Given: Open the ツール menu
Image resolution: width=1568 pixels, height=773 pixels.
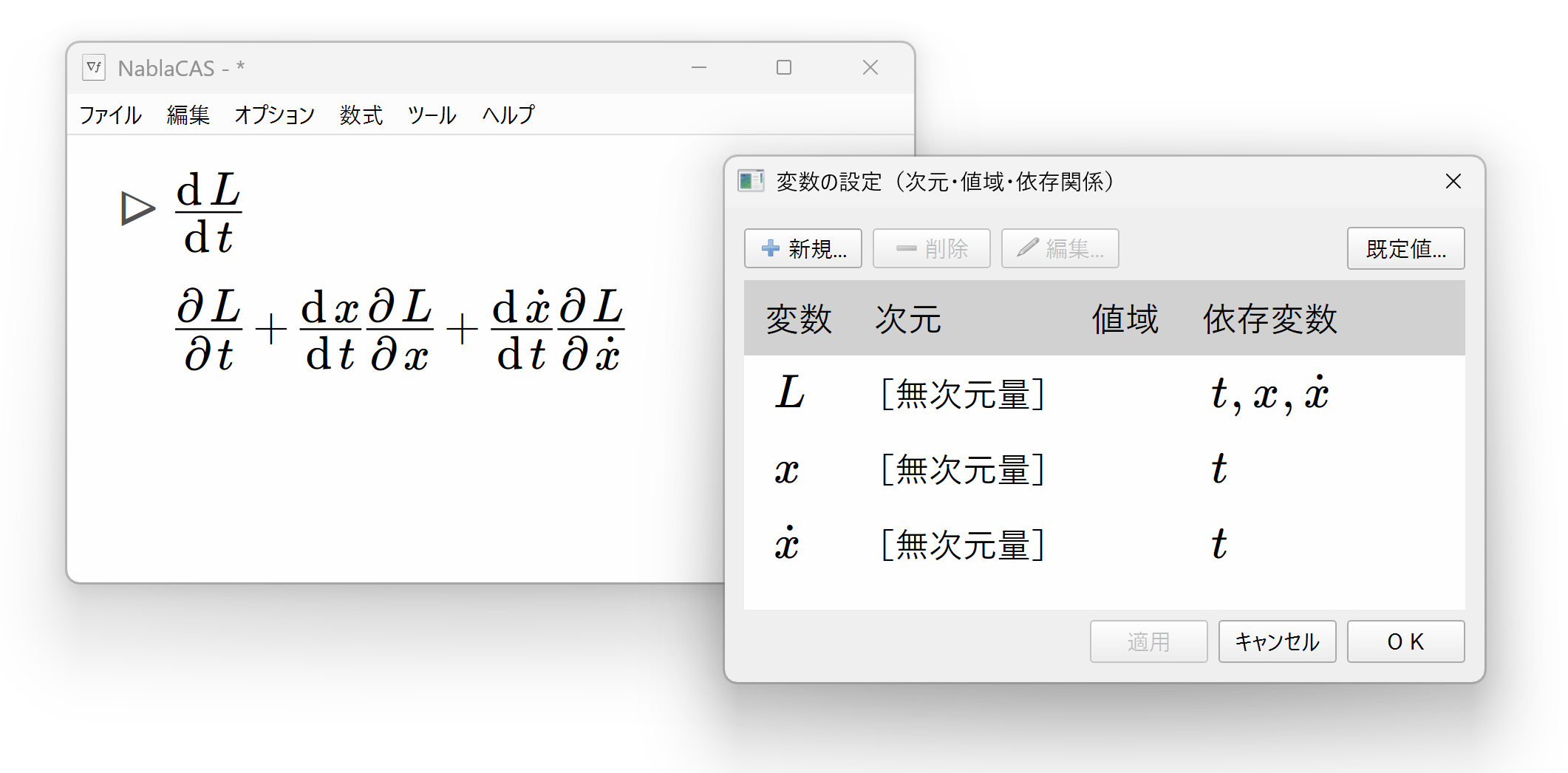Looking at the screenshot, I should click(x=432, y=115).
